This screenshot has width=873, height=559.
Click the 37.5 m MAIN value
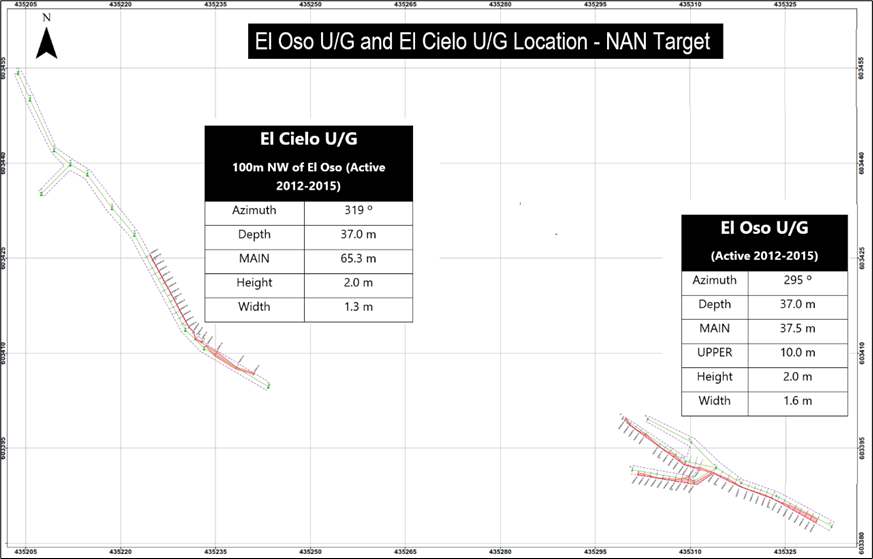point(795,328)
